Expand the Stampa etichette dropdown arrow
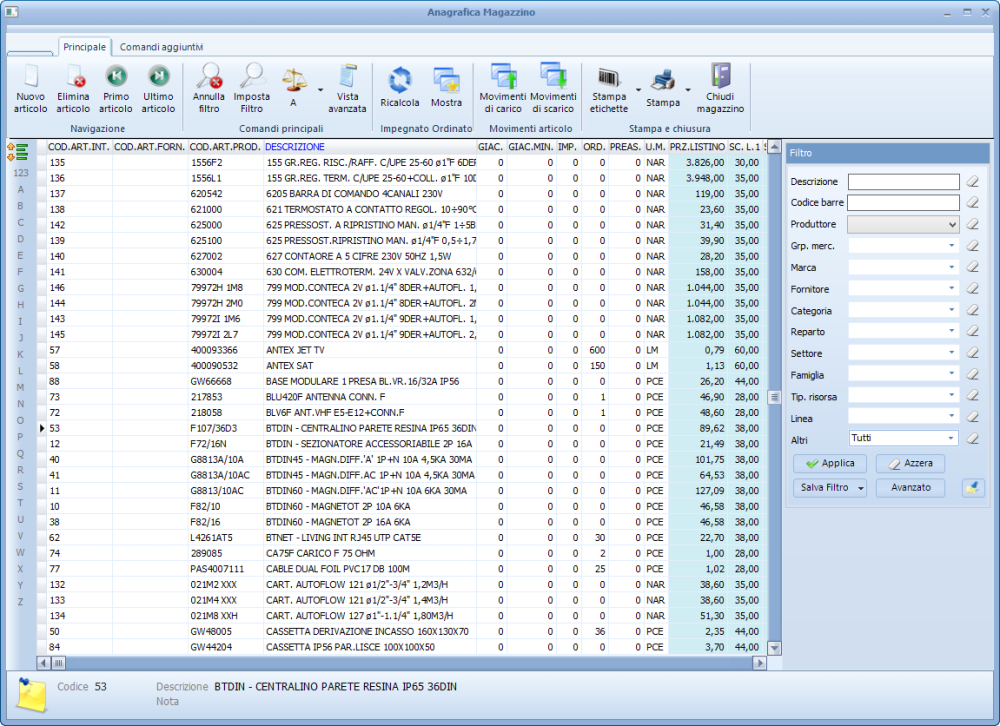The width and height of the screenshot is (1000, 726). pyautogui.click(x=637, y=89)
